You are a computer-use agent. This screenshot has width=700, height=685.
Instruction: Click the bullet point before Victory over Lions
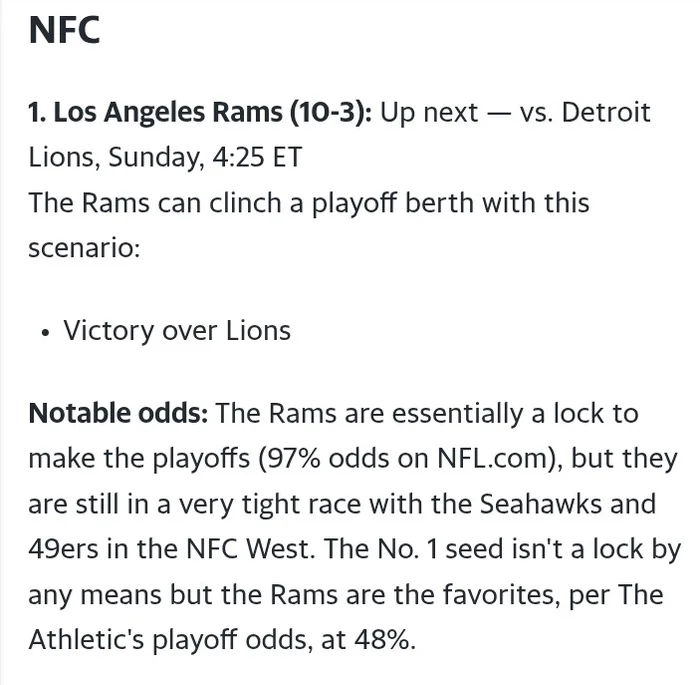point(45,332)
